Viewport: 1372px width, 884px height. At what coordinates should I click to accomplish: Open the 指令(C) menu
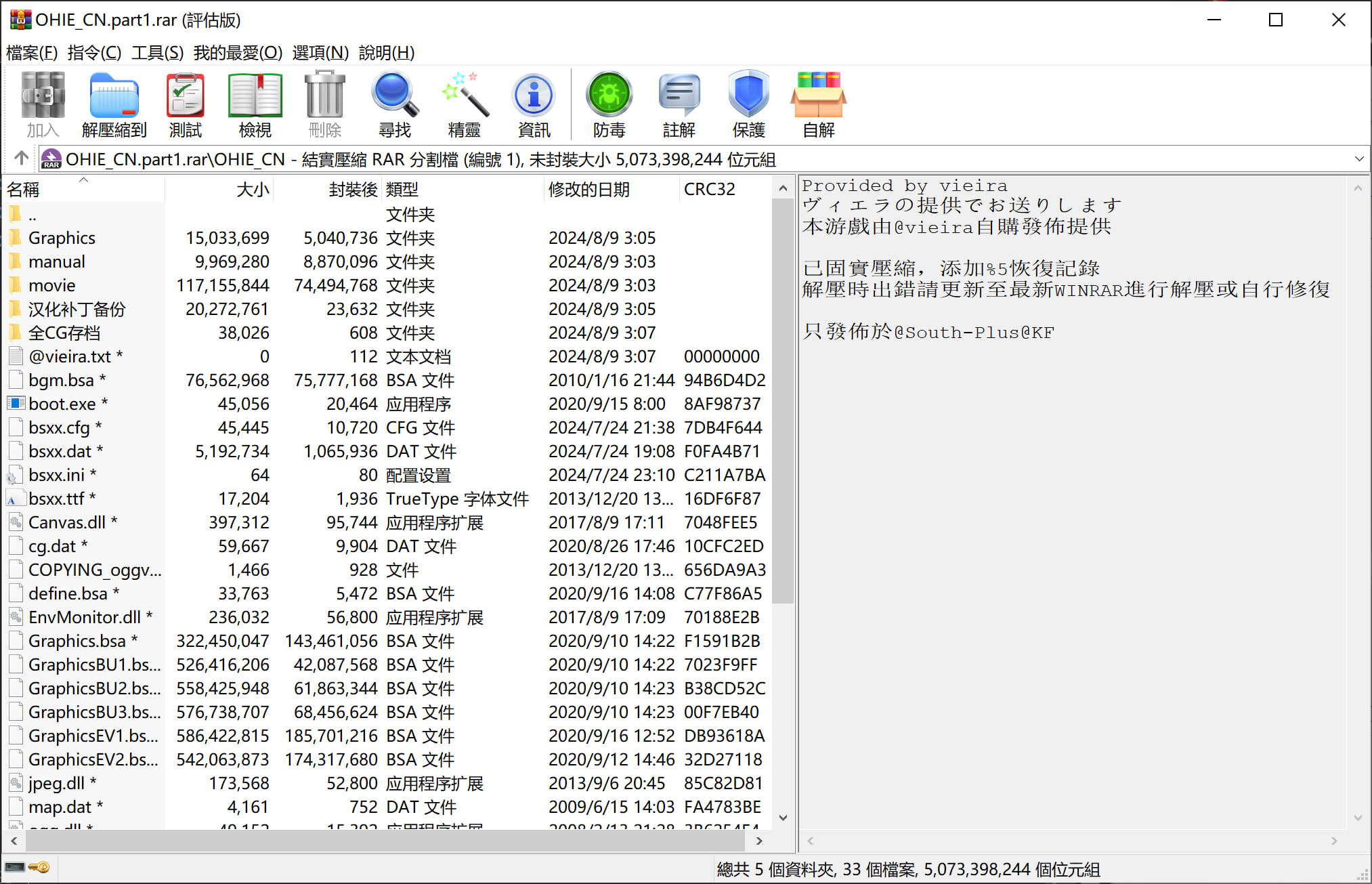[x=94, y=53]
